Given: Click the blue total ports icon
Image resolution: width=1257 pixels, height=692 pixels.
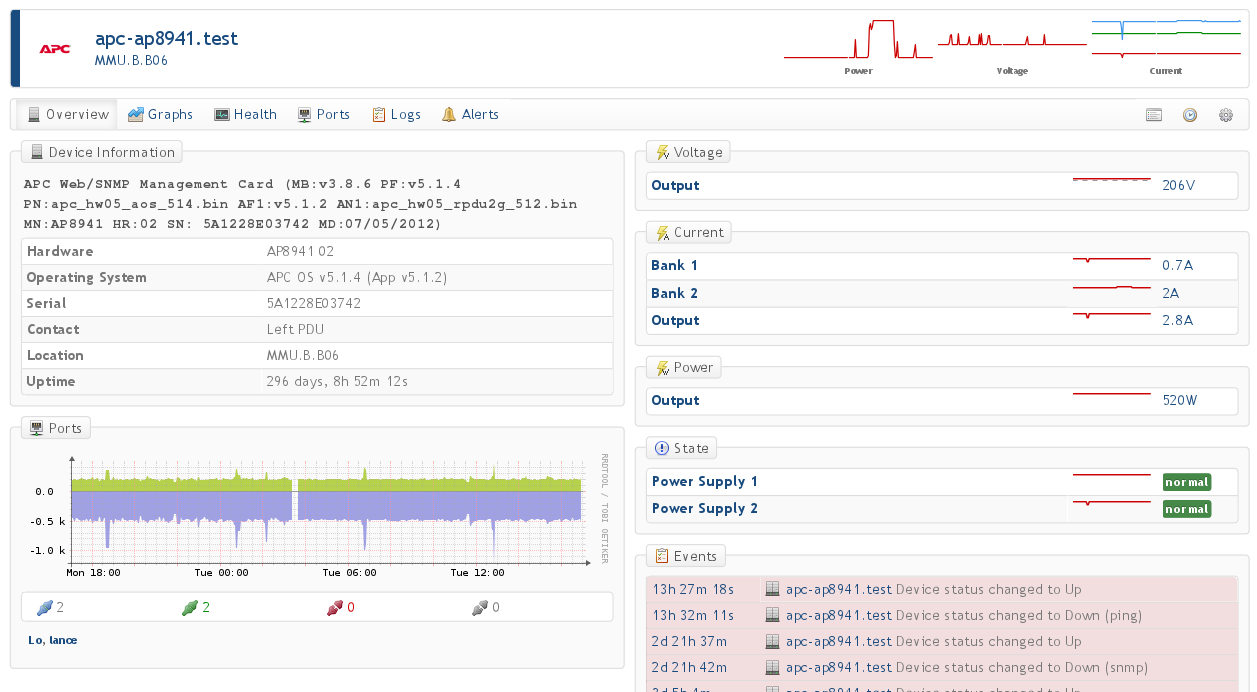Looking at the screenshot, I should [43, 607].
